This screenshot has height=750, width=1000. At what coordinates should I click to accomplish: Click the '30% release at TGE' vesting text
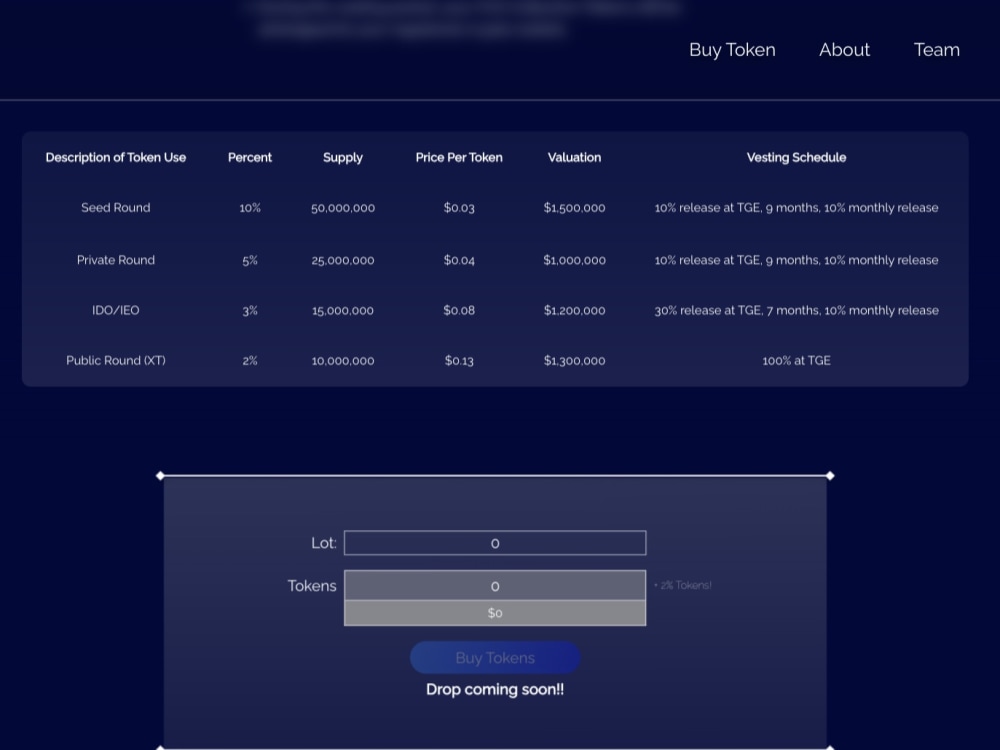click(797, 310)
